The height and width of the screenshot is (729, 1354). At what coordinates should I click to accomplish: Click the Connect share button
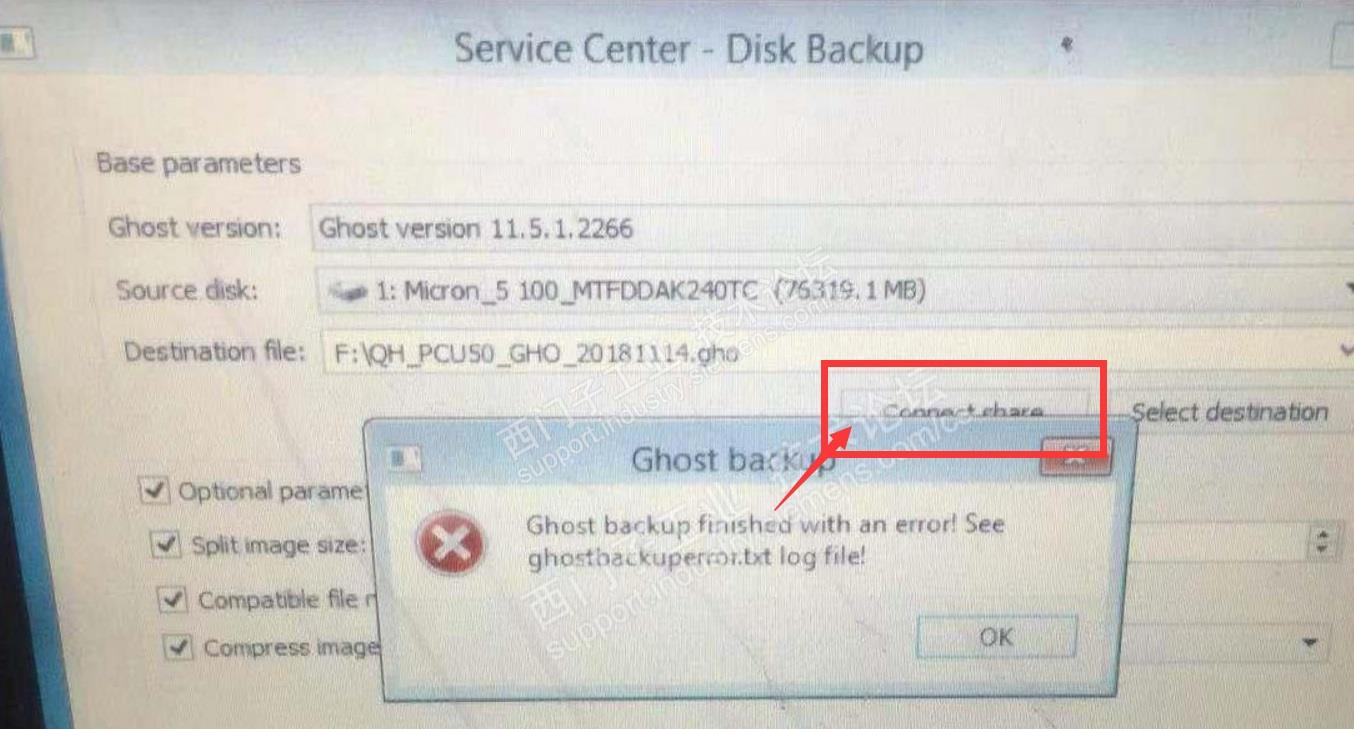[x=964, y=411]
